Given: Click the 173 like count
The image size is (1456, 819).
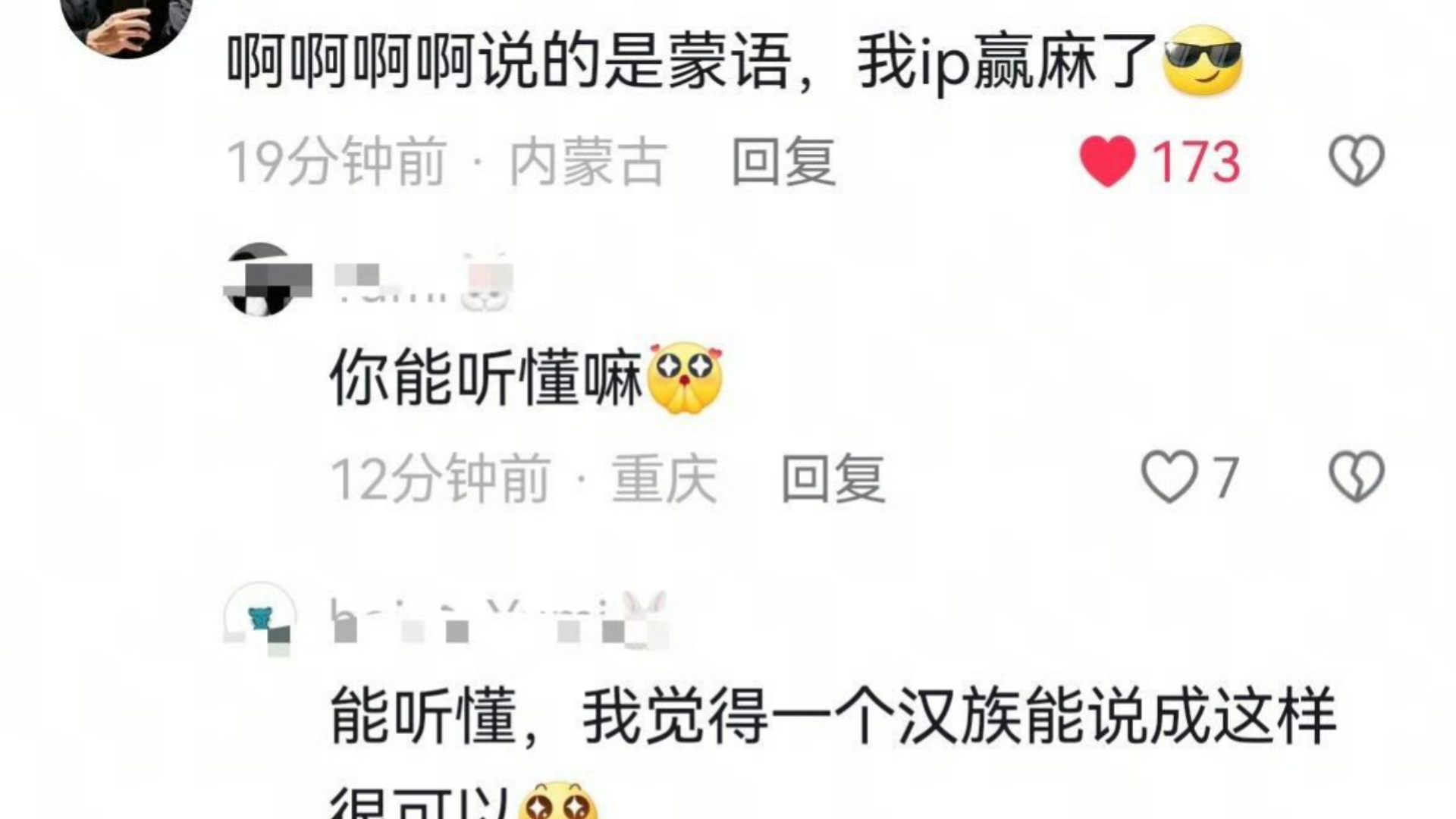Looking at the screenshot, I should 1196,162.
